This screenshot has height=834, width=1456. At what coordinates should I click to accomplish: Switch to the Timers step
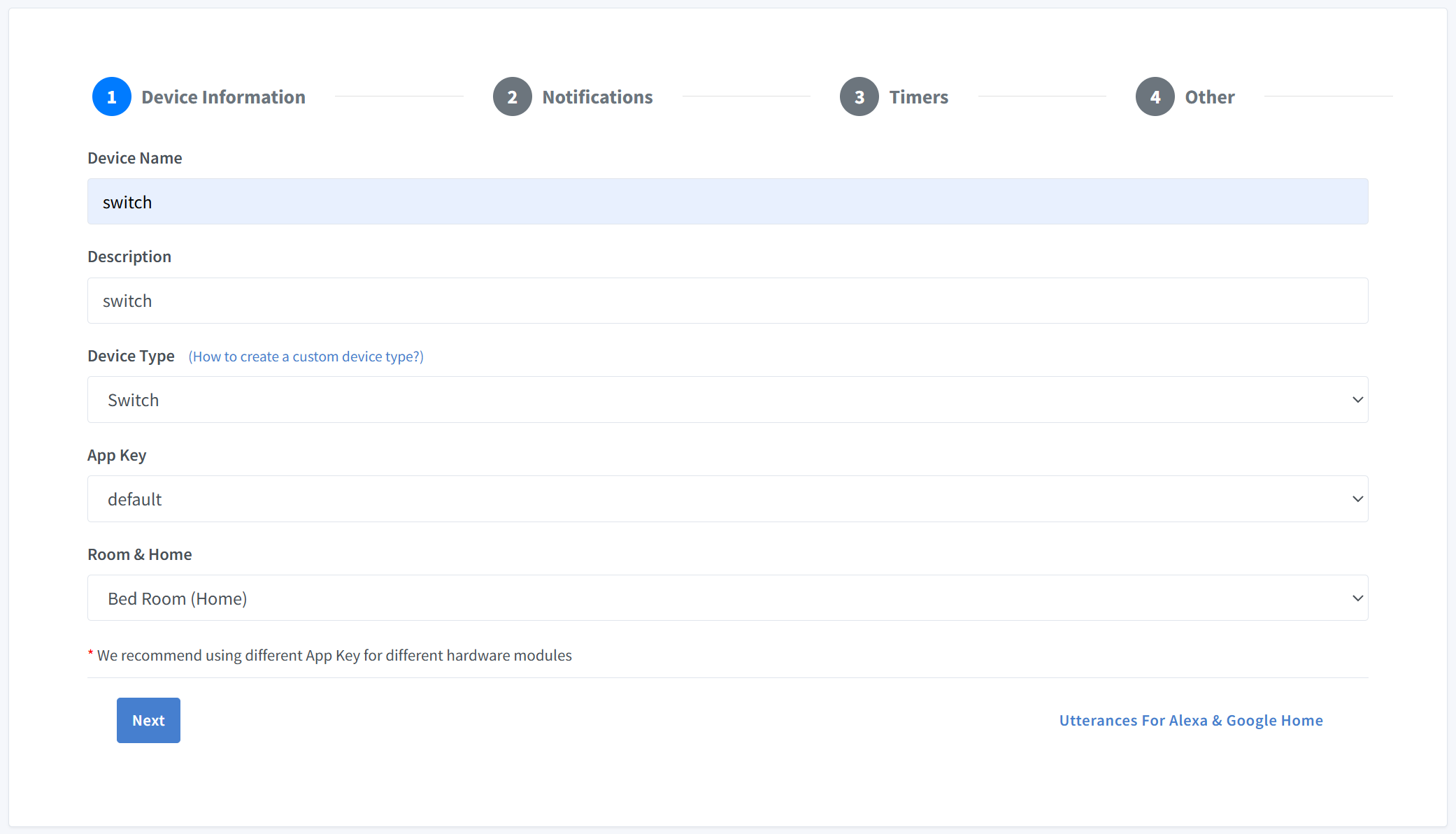pyautogui.click(x=918, y=96)
